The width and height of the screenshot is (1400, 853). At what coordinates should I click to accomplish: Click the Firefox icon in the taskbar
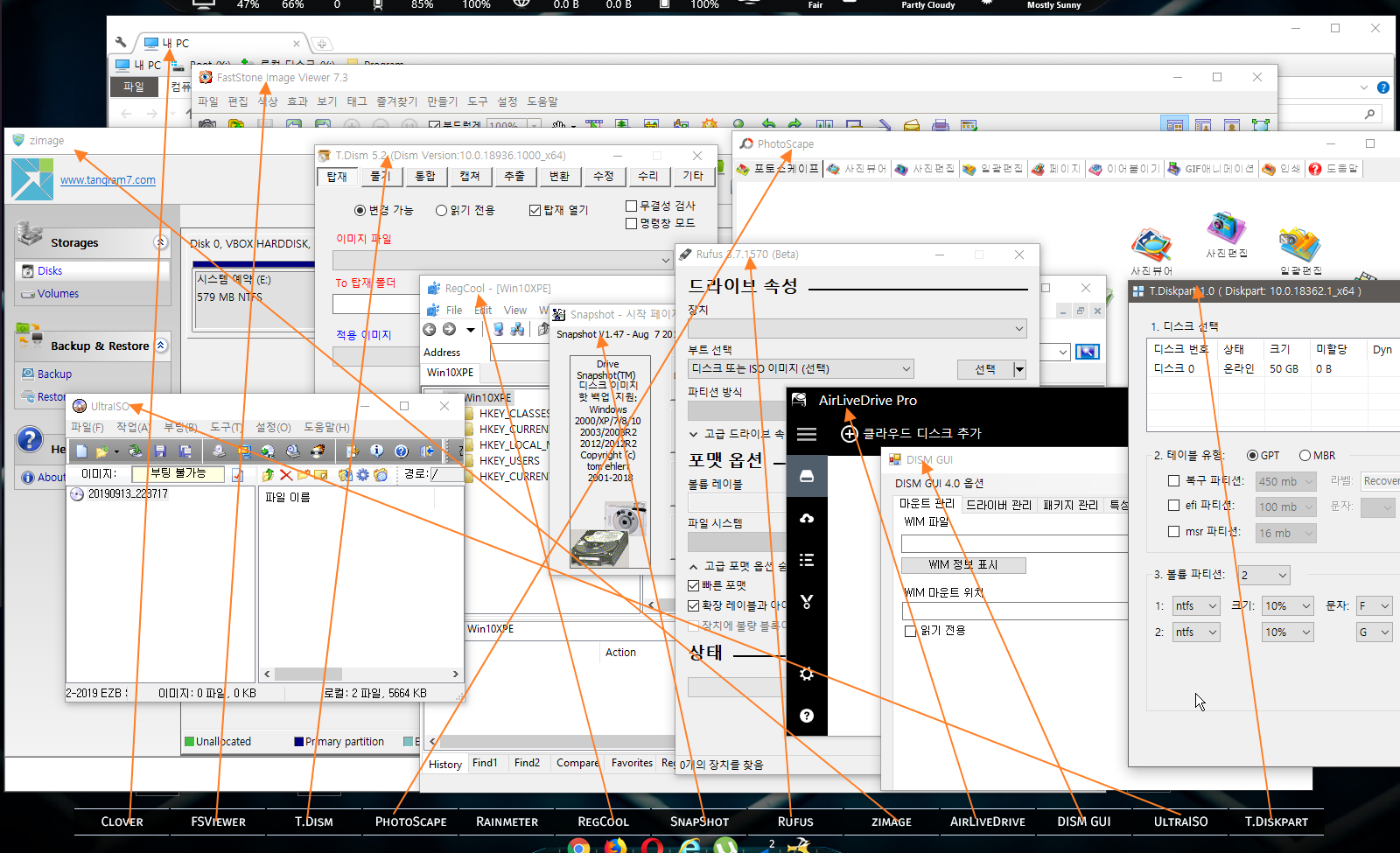pyautogui.click(x=616, y=846)
